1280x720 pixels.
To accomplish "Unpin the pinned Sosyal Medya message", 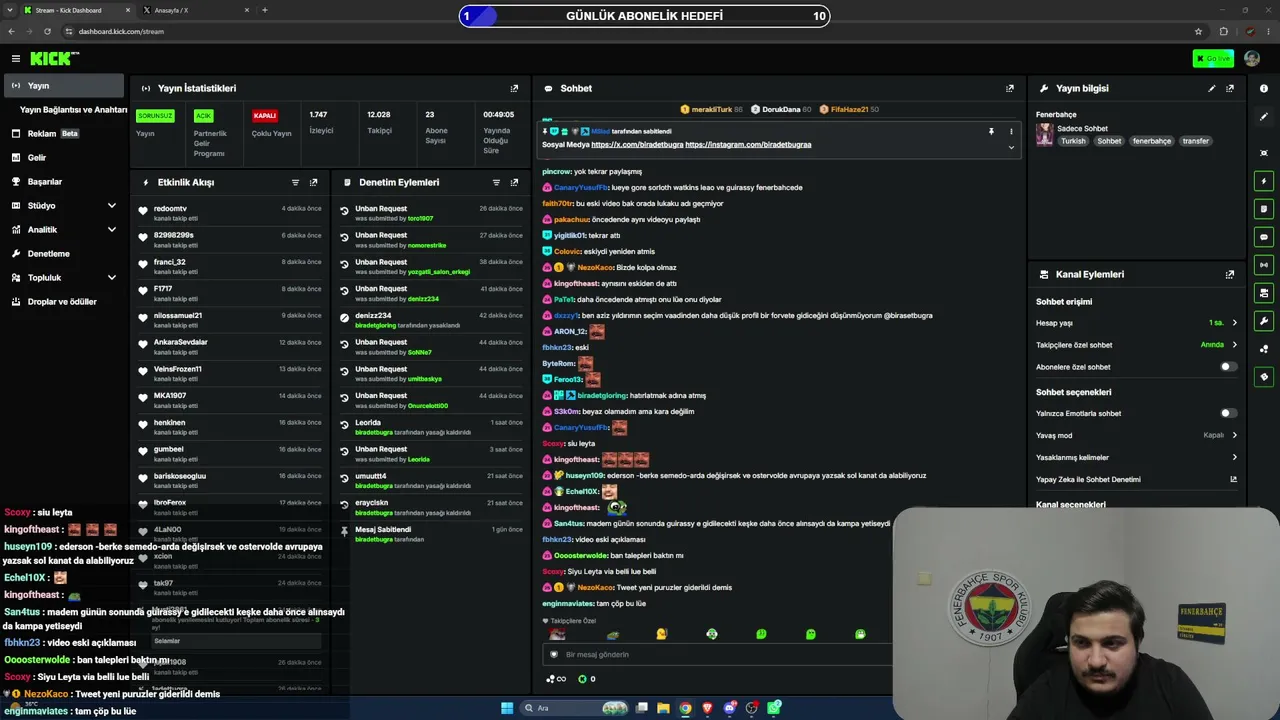I will click(x=991, y=131).
